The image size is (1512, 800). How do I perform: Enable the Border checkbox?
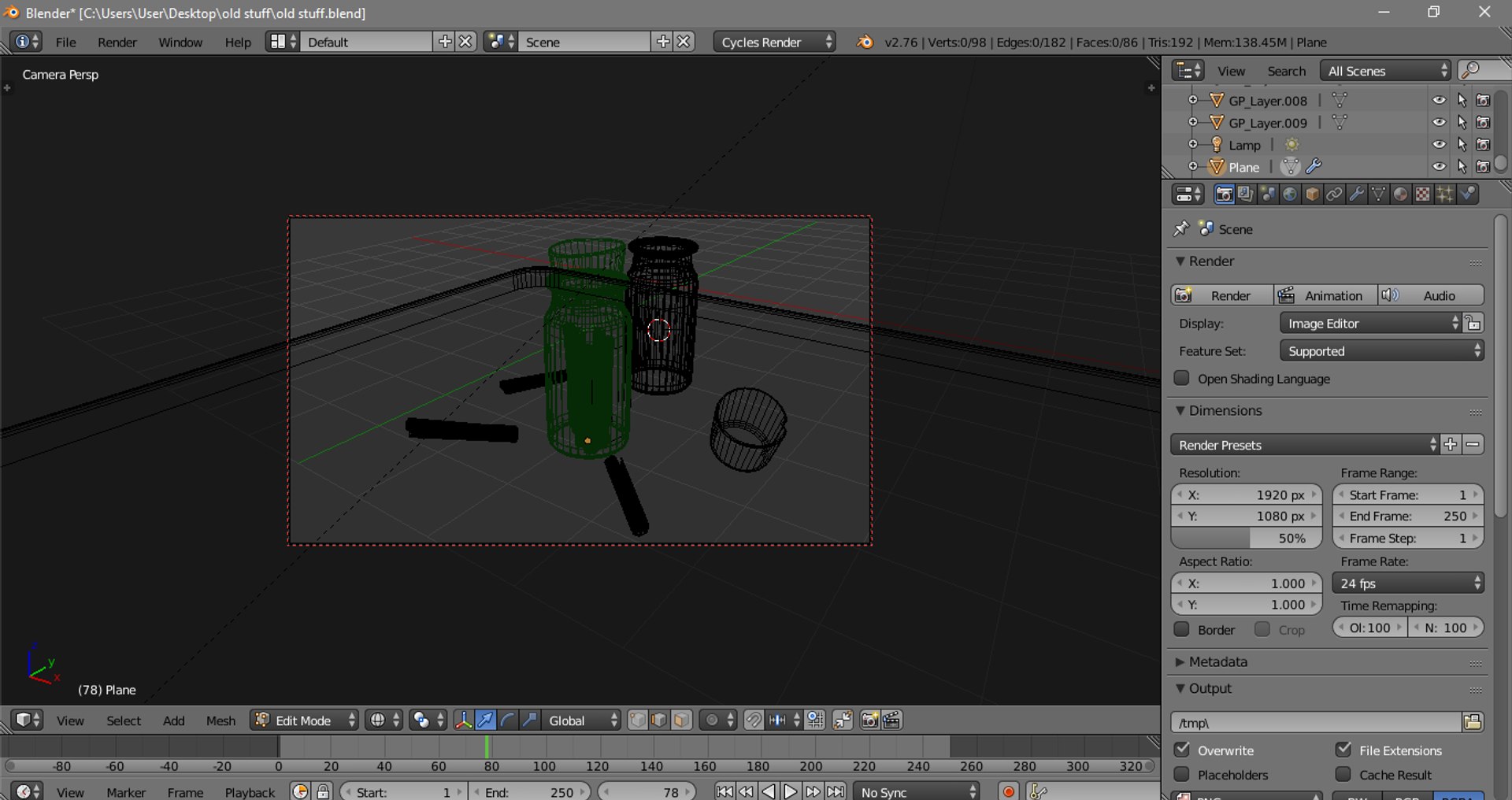click(x=1181, y=629)
